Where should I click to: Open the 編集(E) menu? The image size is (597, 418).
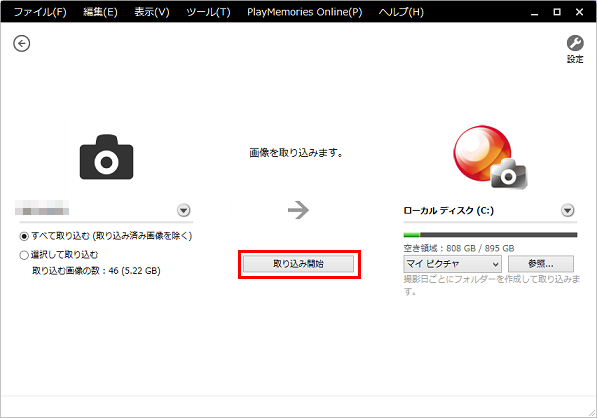tap(101, 12)
